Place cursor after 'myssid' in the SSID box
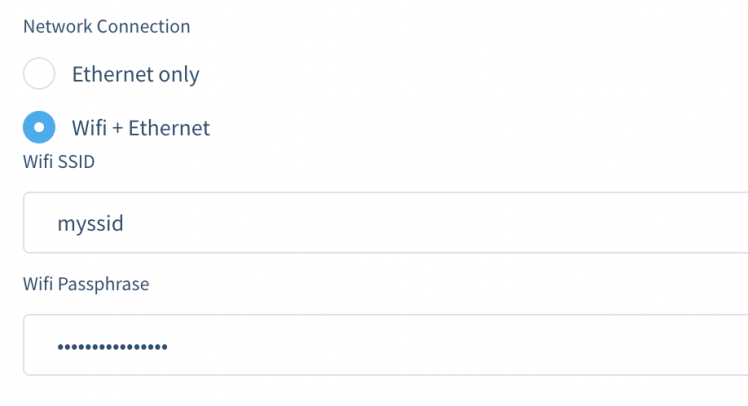Screen dimensions: 748x406 (126, 223)
